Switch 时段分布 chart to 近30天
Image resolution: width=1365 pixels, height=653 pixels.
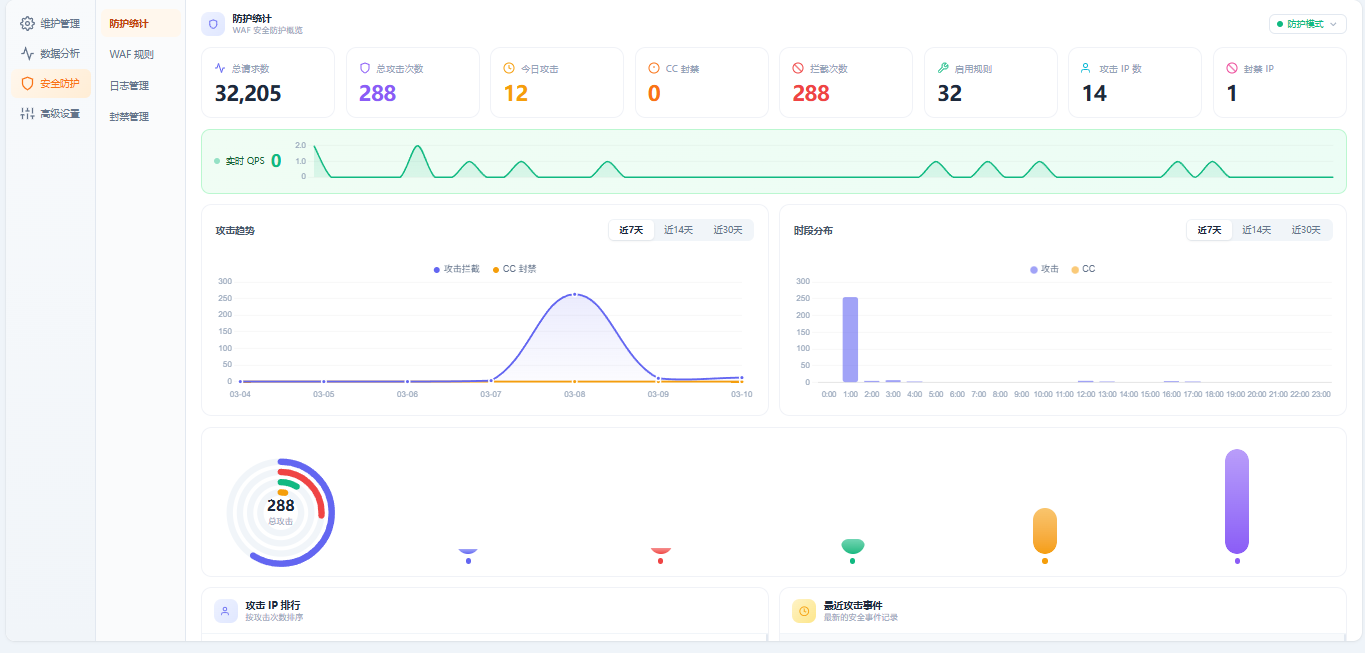coord(1305,230)
